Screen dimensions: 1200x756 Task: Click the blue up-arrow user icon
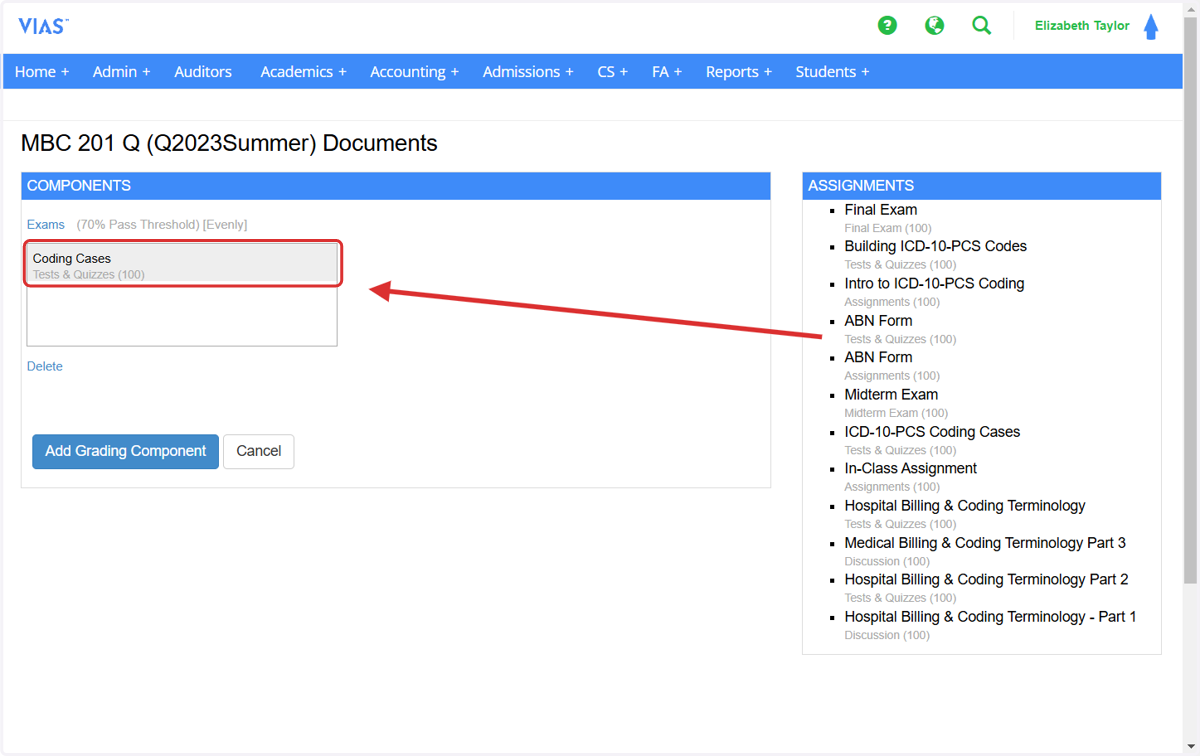(1151, 27)
